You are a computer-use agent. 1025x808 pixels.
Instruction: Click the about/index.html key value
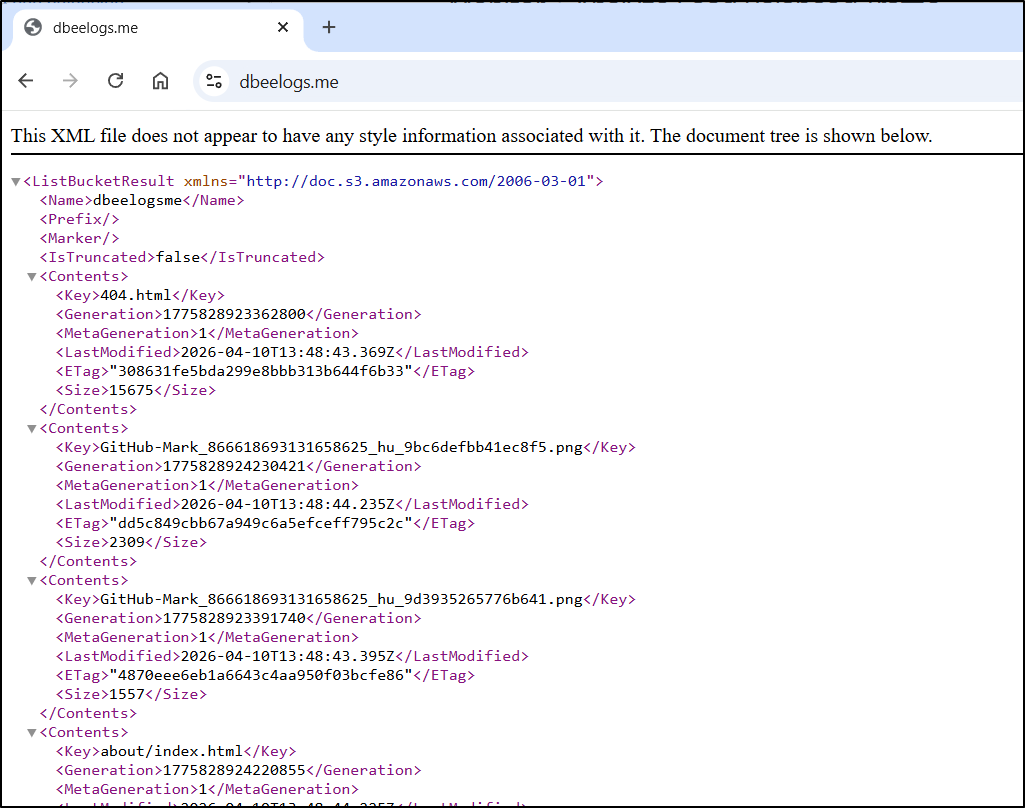[x=172, y=751]
